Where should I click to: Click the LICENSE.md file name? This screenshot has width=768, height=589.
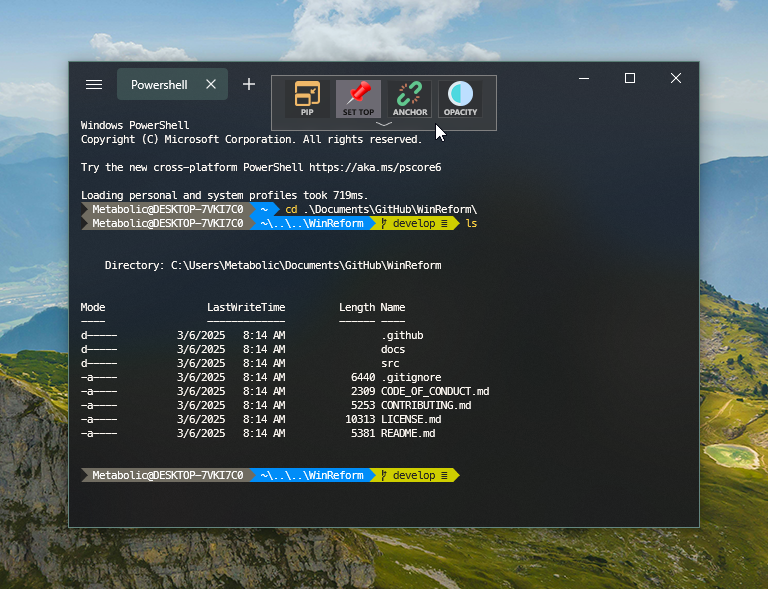410,419
